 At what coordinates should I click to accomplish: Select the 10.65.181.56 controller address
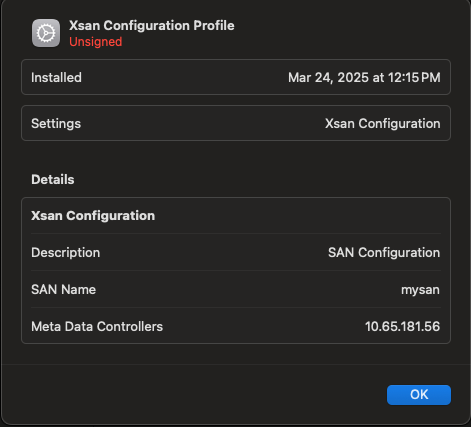pos(402,327)
